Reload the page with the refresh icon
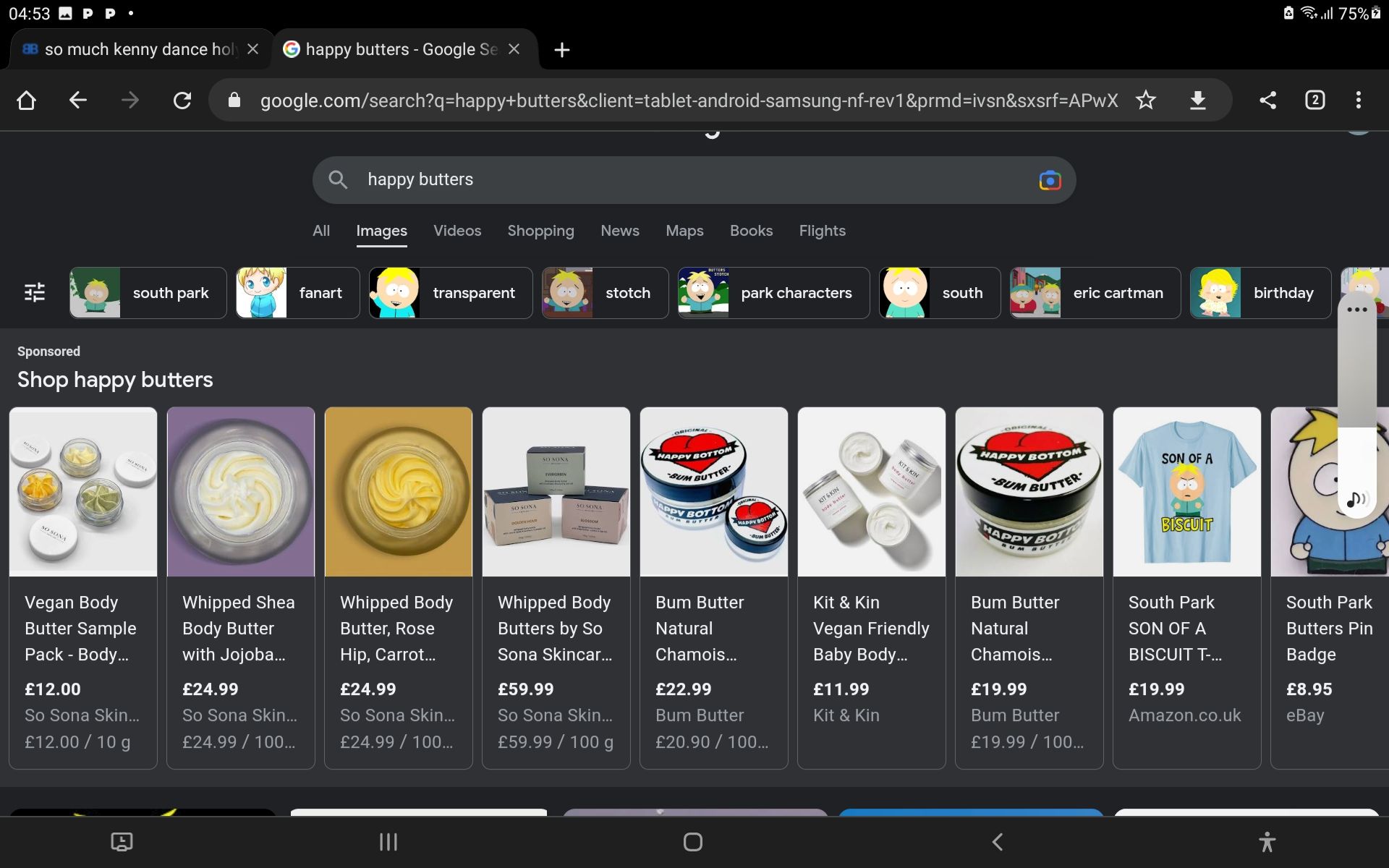The image size is (1389, 868). coord(182,100)
